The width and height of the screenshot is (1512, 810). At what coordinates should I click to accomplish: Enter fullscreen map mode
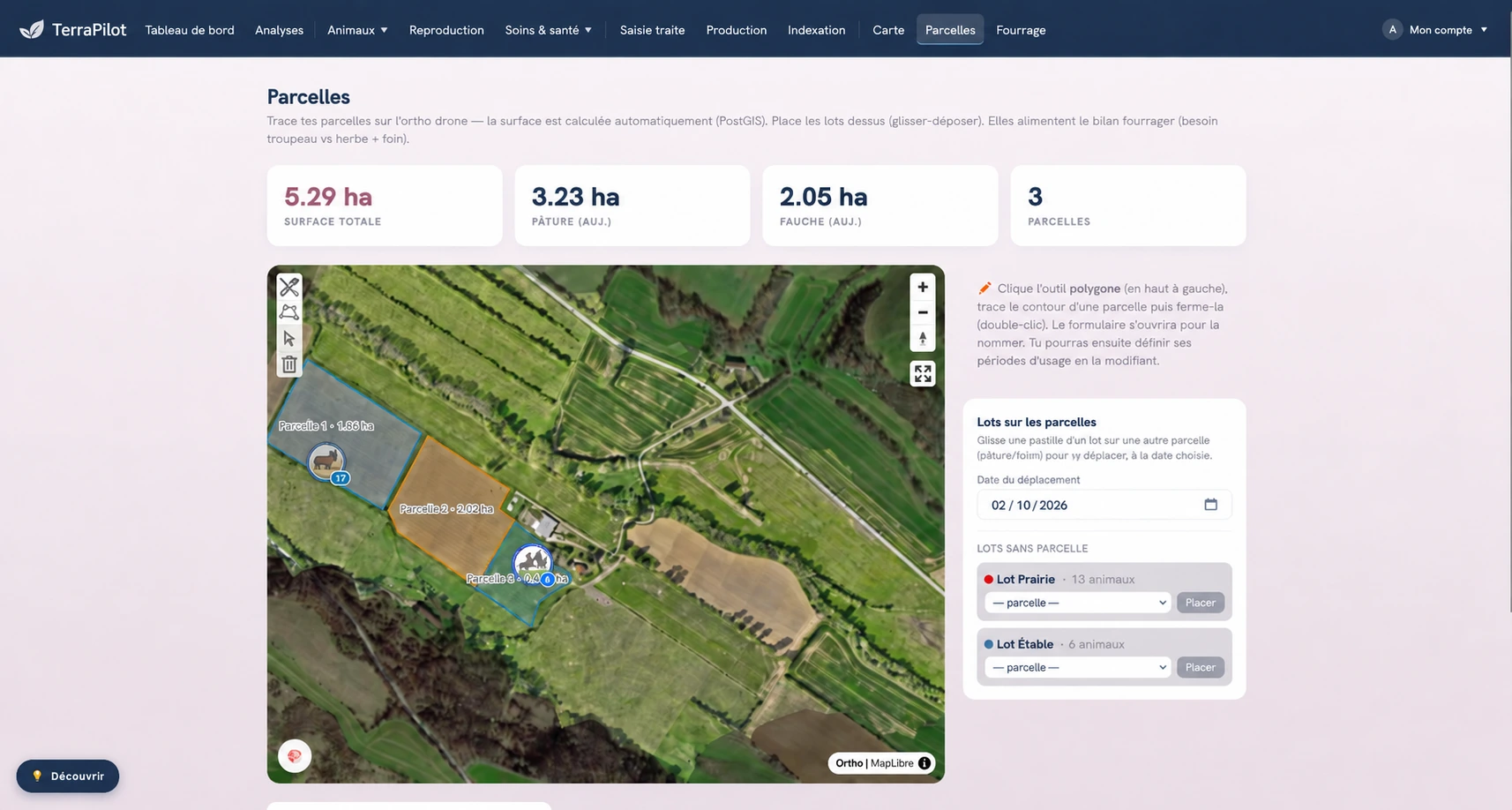pyautogui.click(x=923, y=374)
